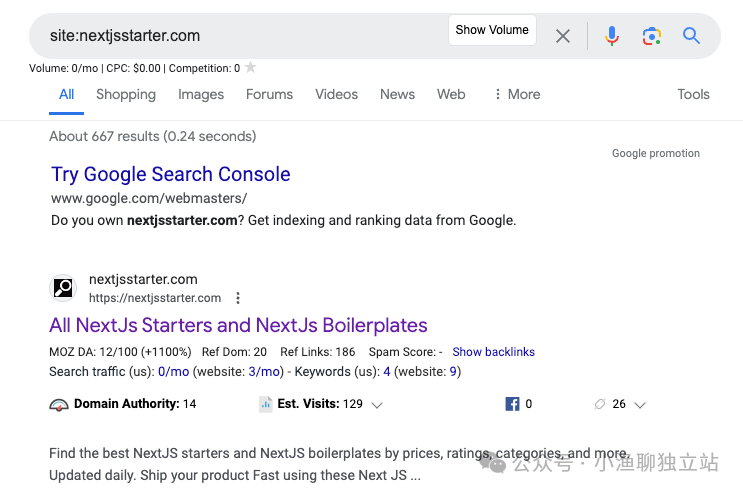
Task: Click the Facebook shares icon
Action: (x=512, y=404)
